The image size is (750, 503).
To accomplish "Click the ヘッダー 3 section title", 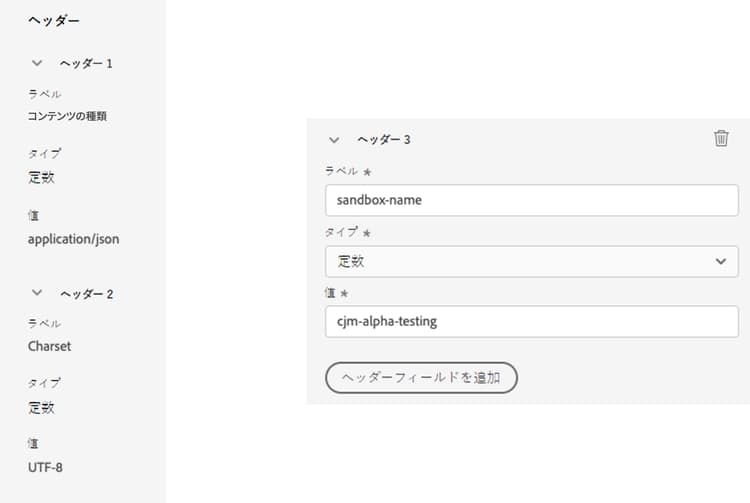I will coord(384,140).
